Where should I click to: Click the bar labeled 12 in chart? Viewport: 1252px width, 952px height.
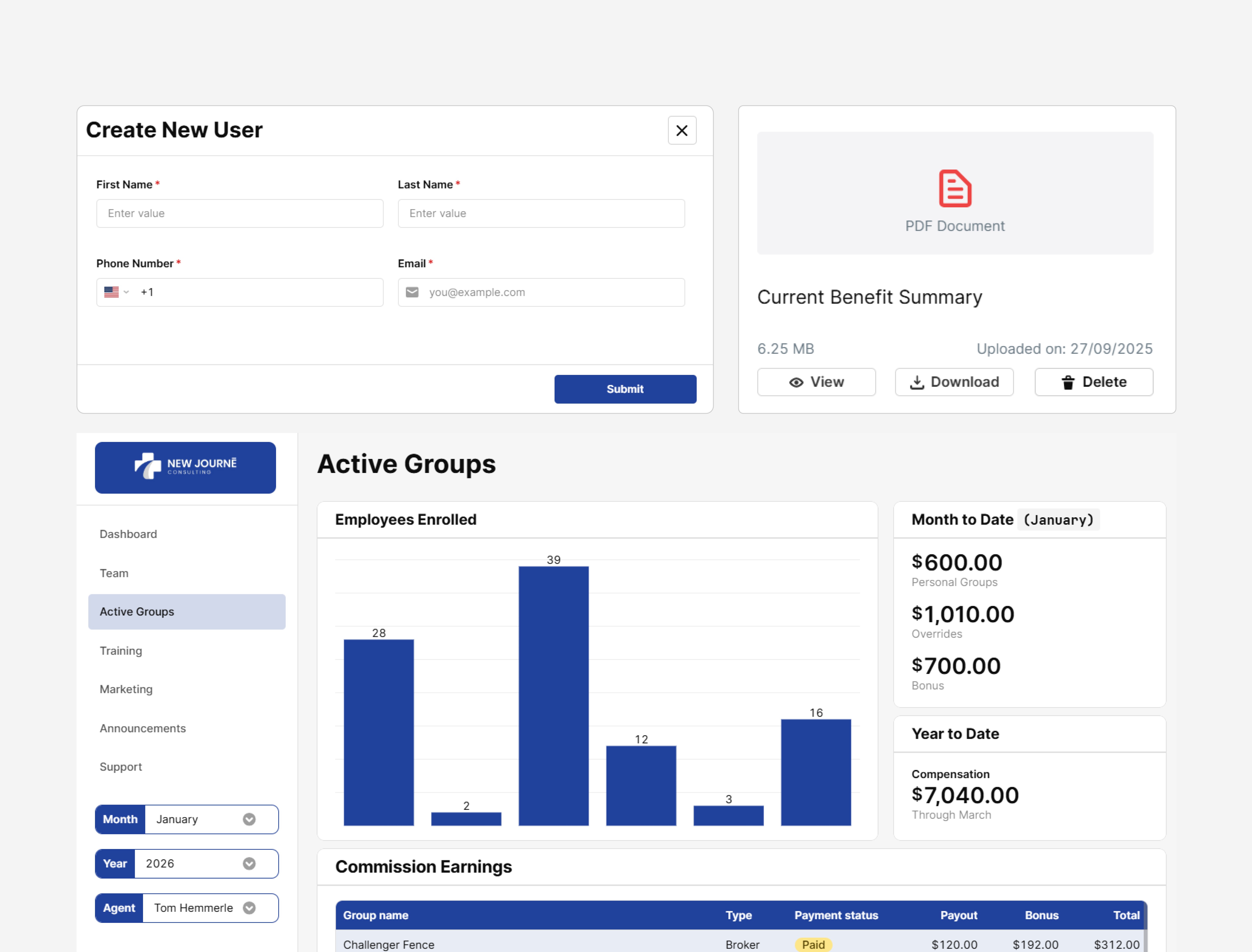point(641,786)
